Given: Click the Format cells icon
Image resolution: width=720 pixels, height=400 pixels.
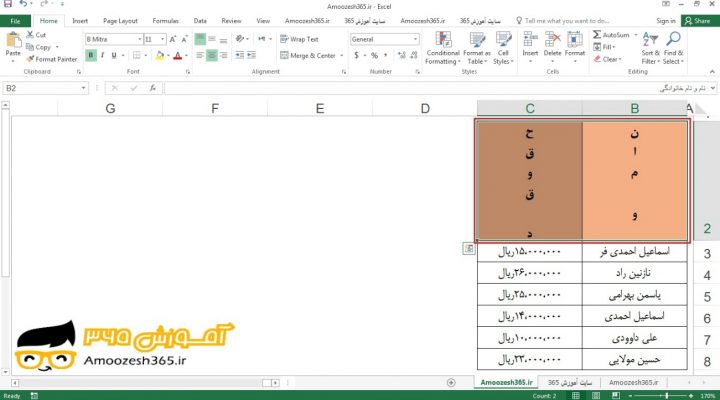Looking at the screenshot, I should pyautogui.click(x=574, y=39).
